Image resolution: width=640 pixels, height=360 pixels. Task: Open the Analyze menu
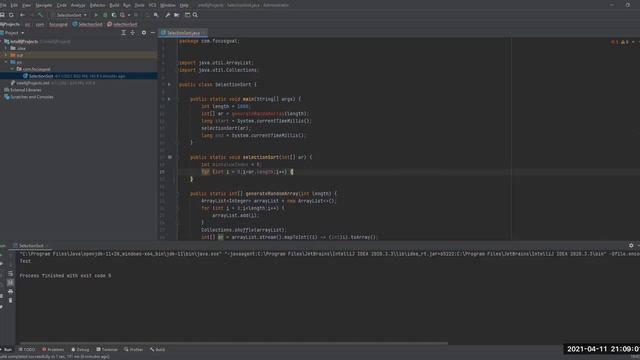pyautogui.click(x=78, y=5)
